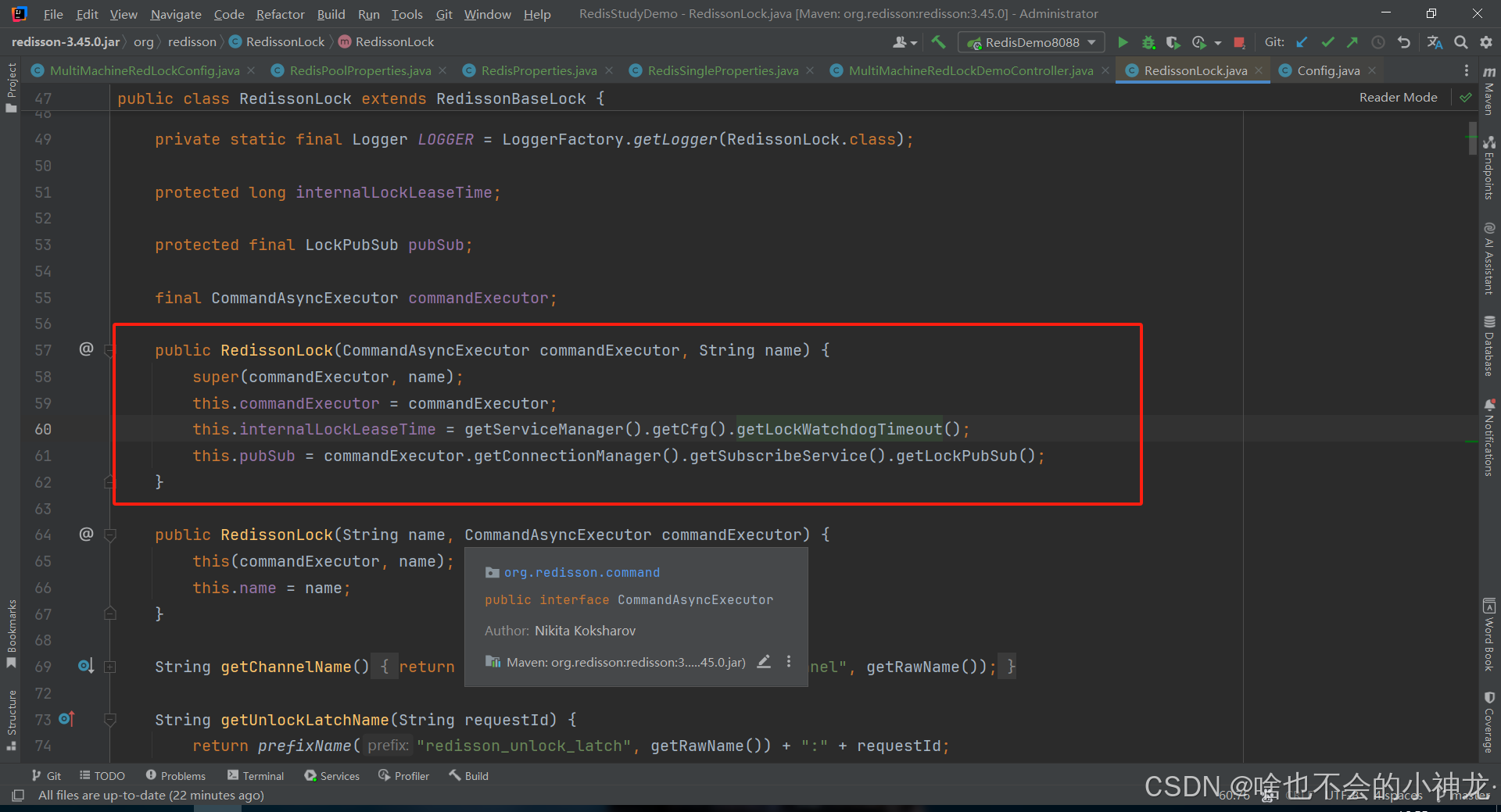The image size is (1501, 812).
Task: Open the Endpoints side panel
Action: click(x=1489, y=168)
